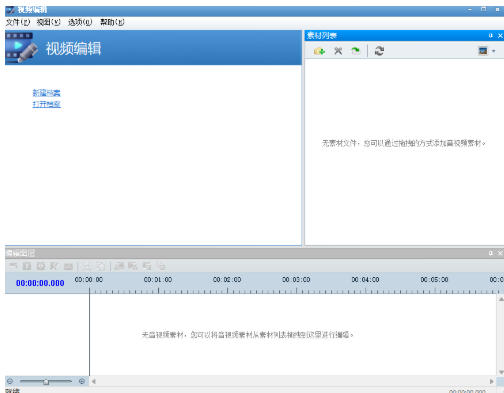This screenshot has height=393, width=504.
Task: Click the zoom in plus icon
Action: (82, 381)
